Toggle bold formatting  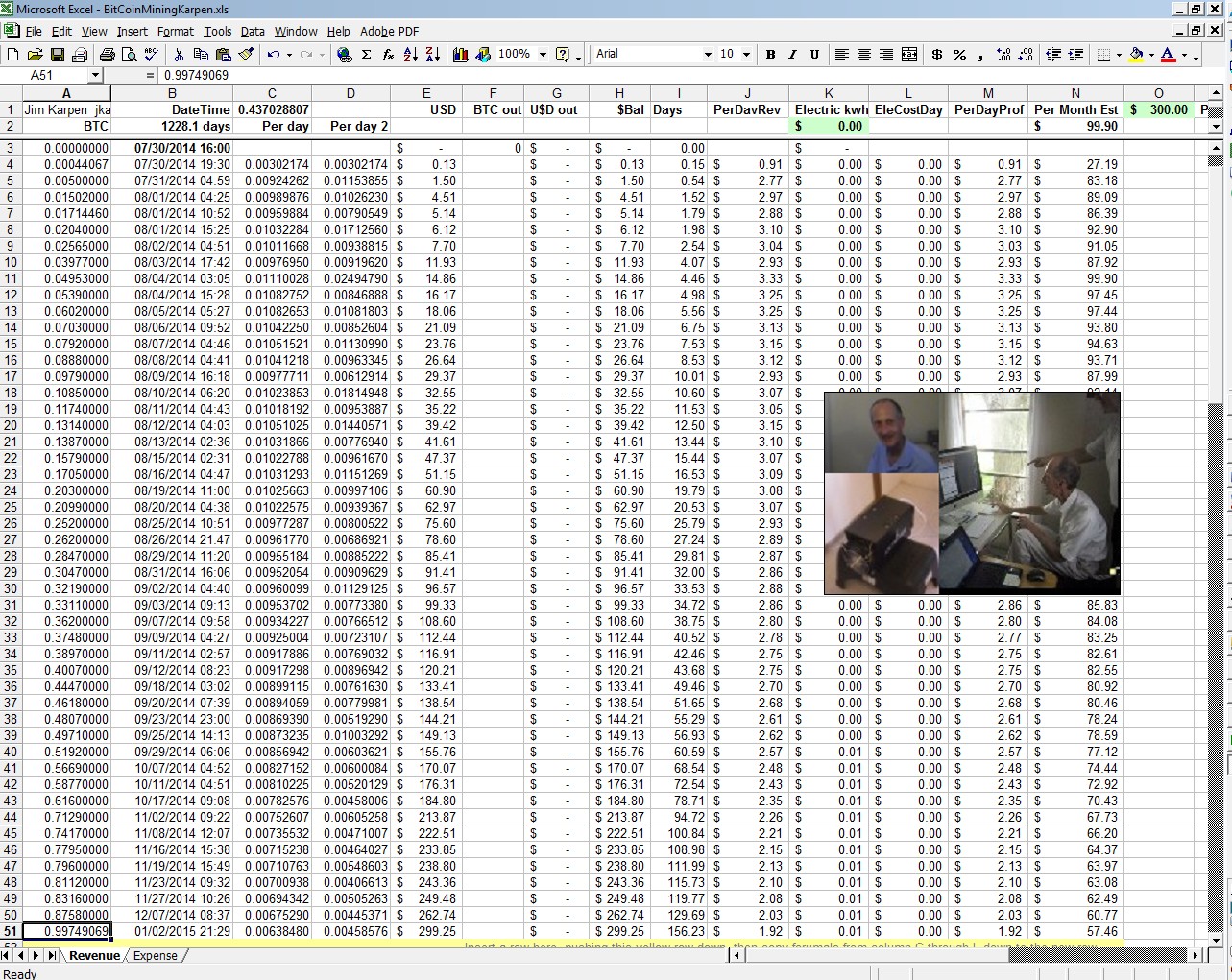click(770, 55)
